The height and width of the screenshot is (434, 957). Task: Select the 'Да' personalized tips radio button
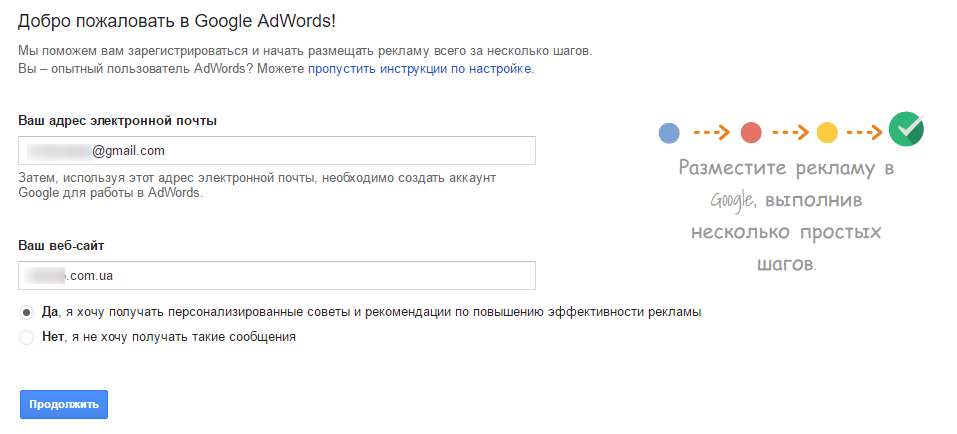point(26,313)
